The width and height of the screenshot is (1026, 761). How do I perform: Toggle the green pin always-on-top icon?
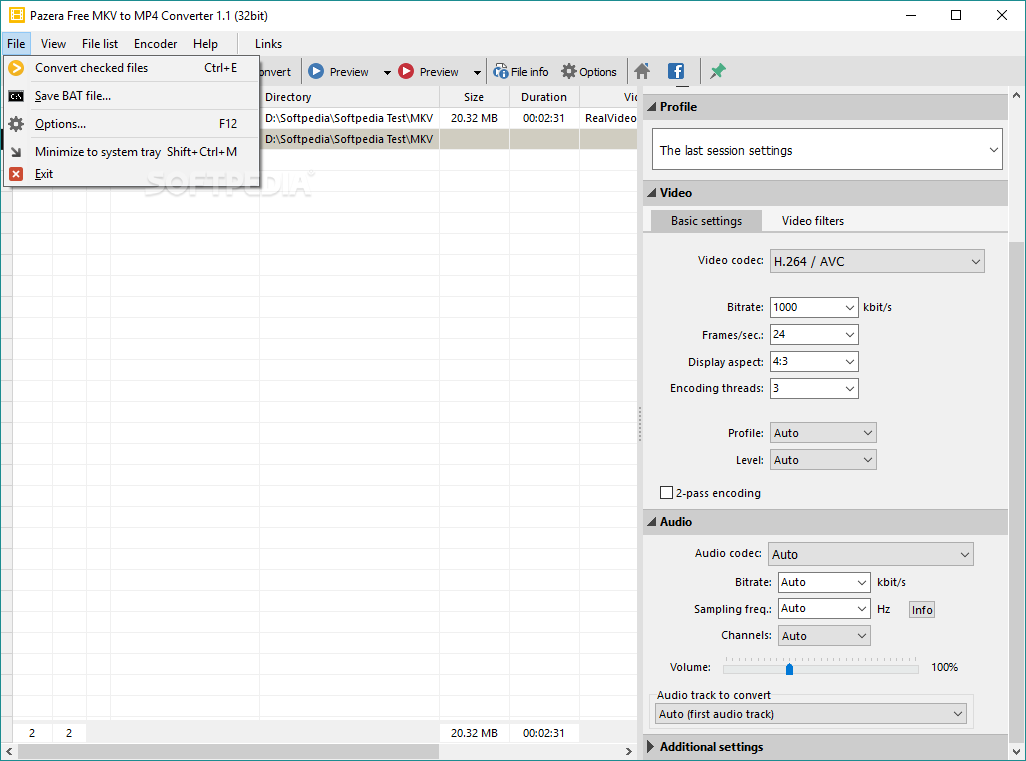click(x=718, y=71)
